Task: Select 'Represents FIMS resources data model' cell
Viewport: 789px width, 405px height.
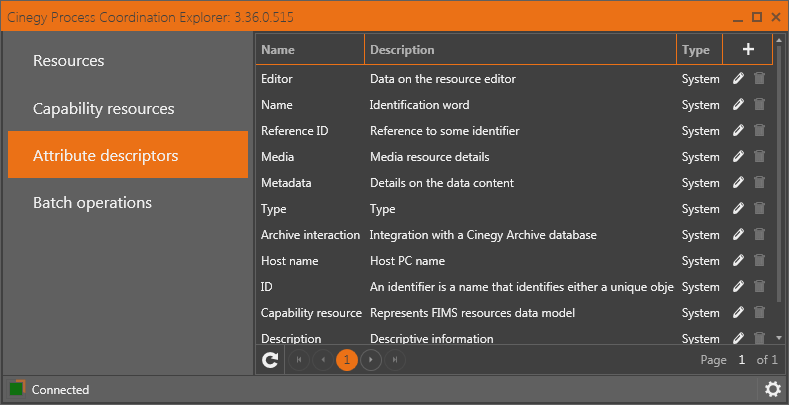Action: (472, 313)
